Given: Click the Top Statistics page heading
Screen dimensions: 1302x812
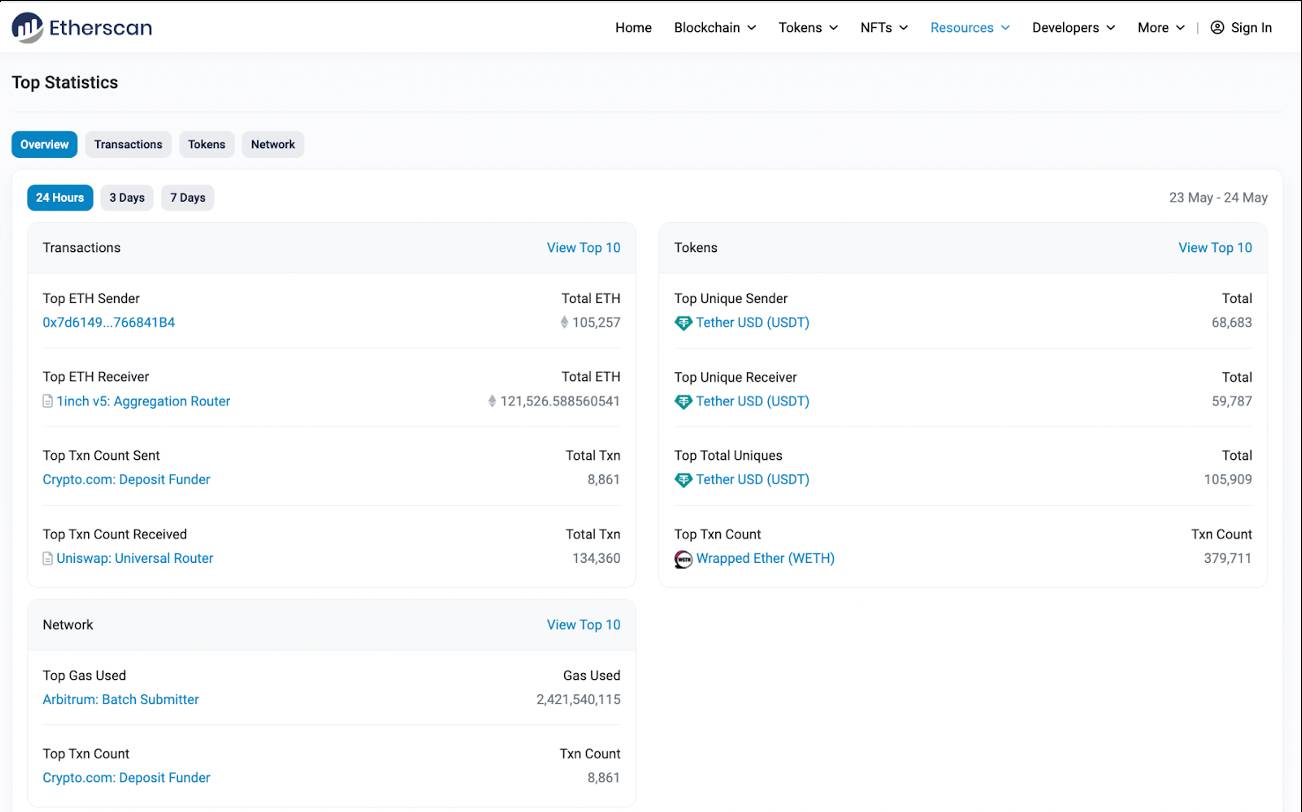Looking at the screenshot, I should point(65,83).
